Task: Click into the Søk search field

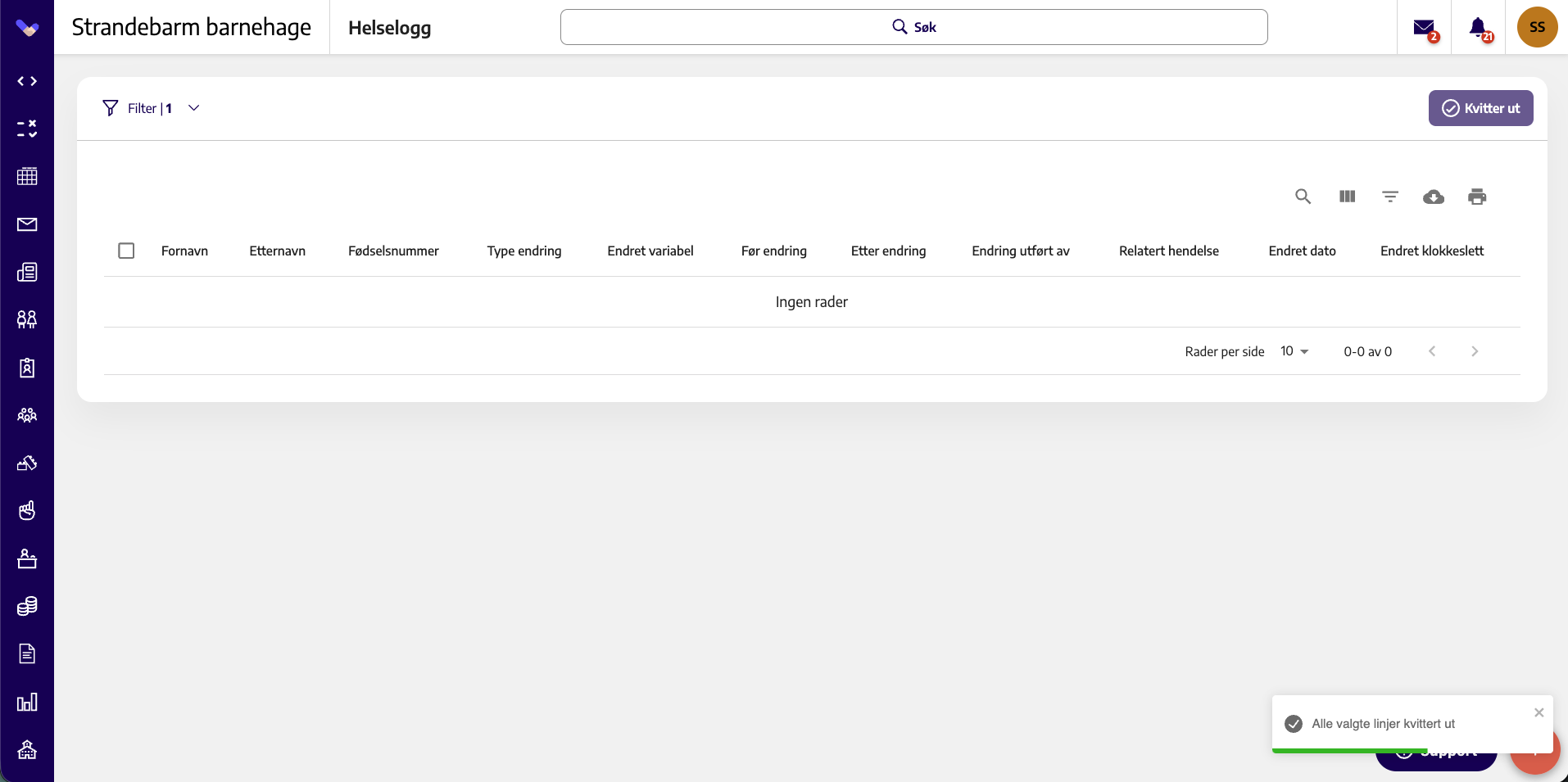Action: click(x=913, y=27)
